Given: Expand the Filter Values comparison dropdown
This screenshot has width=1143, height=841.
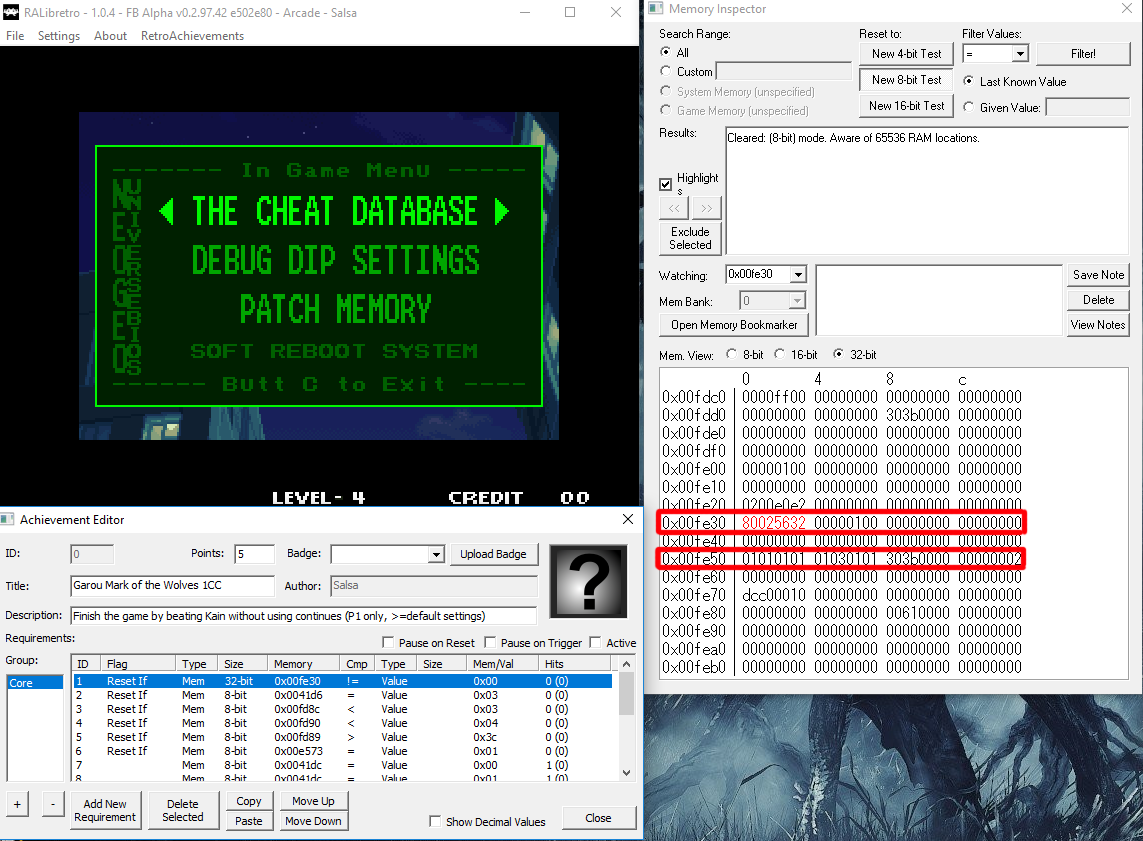Looking at the screenshot, I should pyautogui.click(x=1020, y=54).
